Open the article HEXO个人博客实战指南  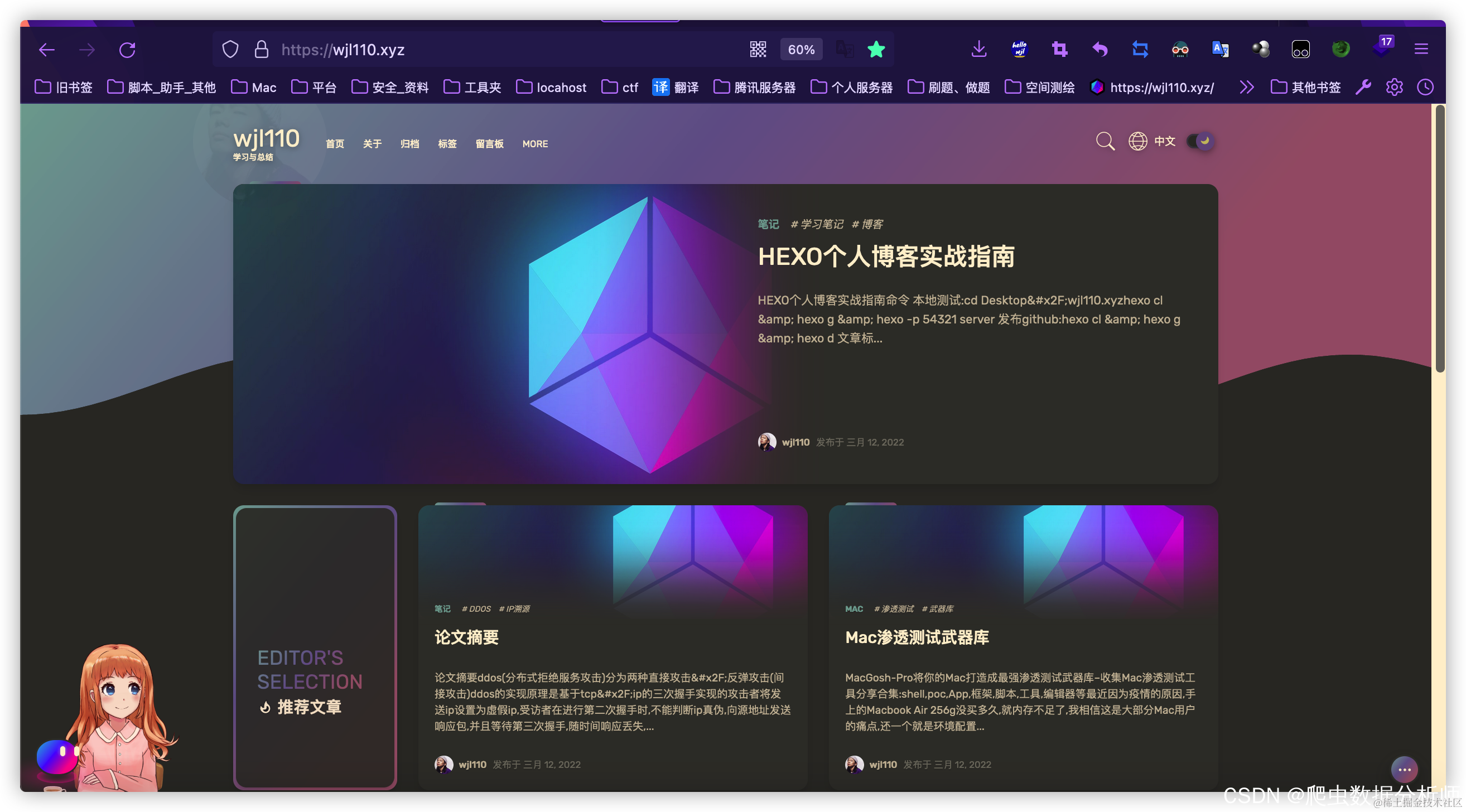[886, 256]
